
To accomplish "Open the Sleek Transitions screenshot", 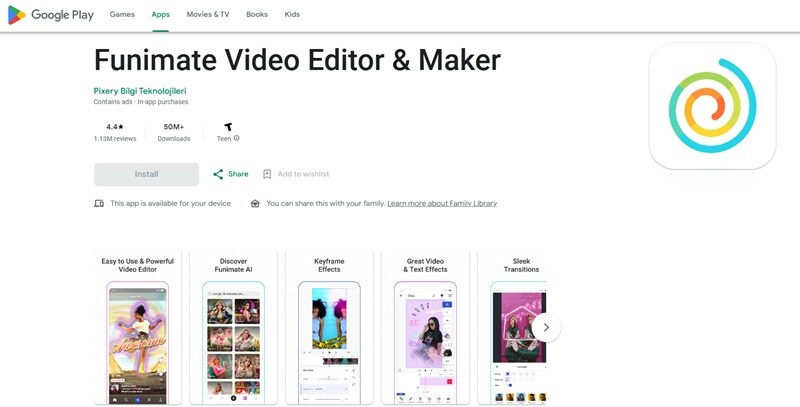I will tap(512, 327).
